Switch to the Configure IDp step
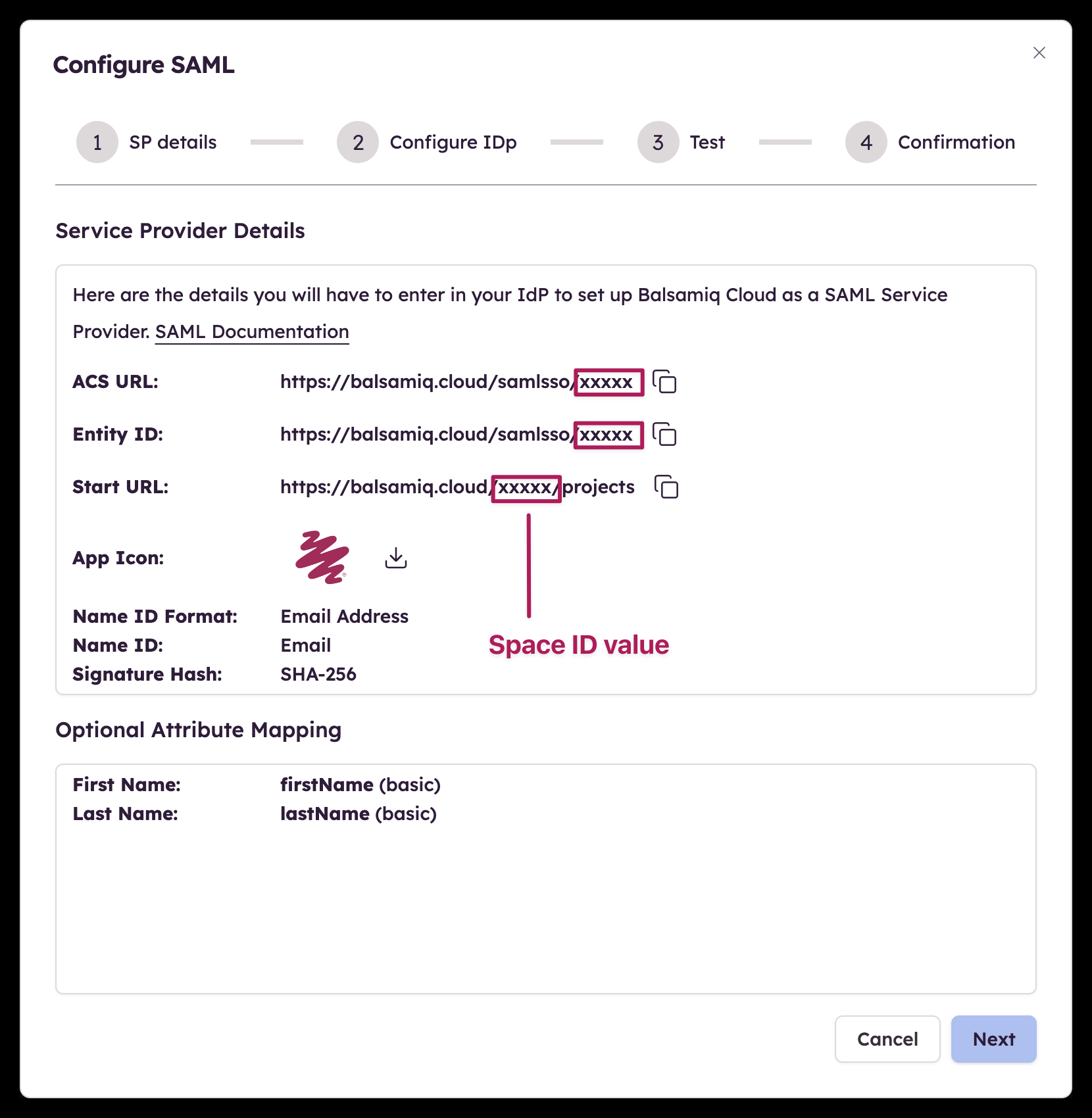This screenshot has width=1092, height=1118. point(358,141)
